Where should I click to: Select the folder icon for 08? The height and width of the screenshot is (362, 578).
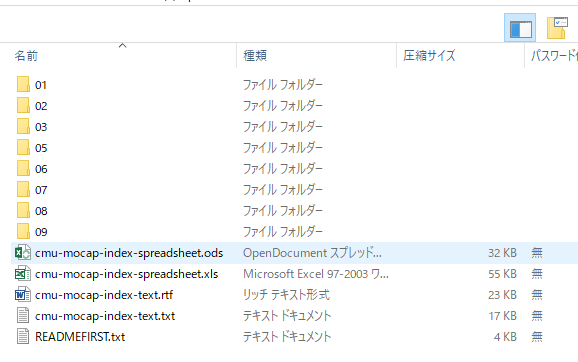[23, 210]
